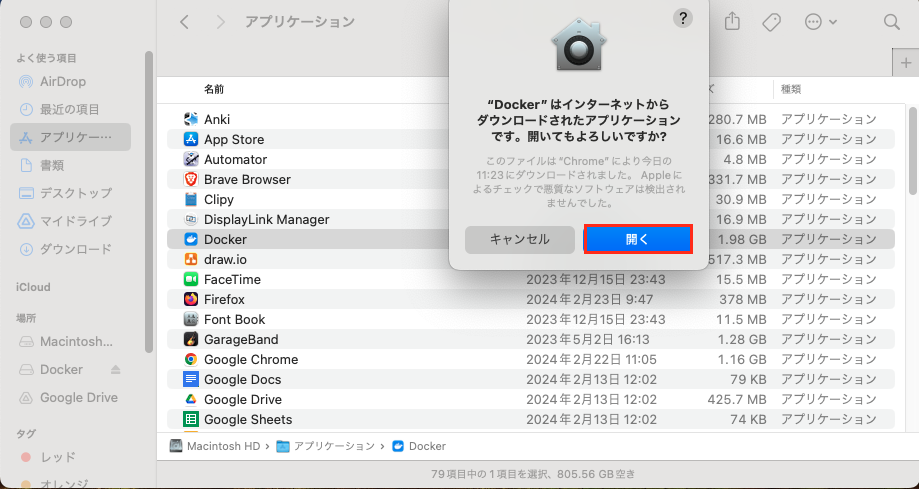Click the search magnifier icon

891,22
